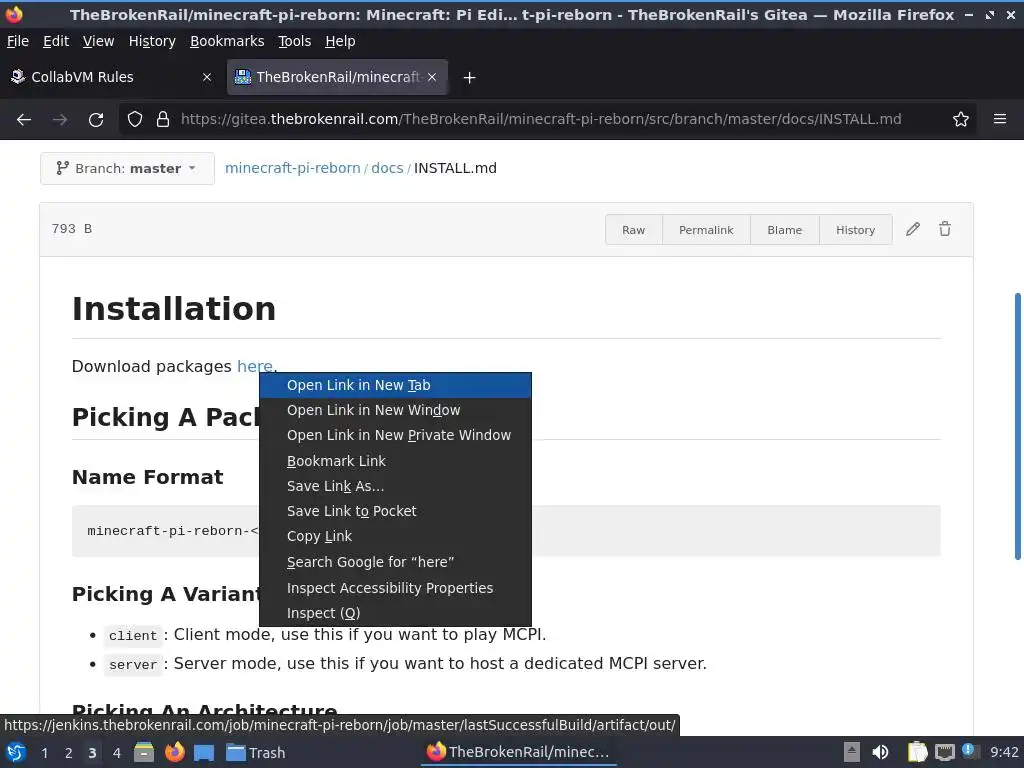The width and height of the screenshot is (1024, 768).
Task: Click the Permalink button
Action: click(706, 230)
